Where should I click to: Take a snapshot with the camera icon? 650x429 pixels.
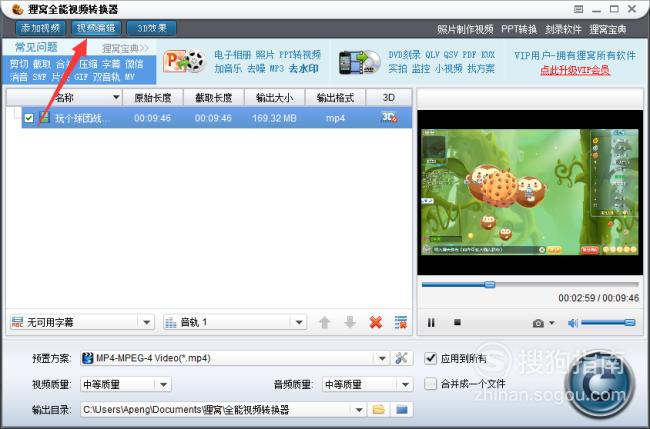pos(538,323)
